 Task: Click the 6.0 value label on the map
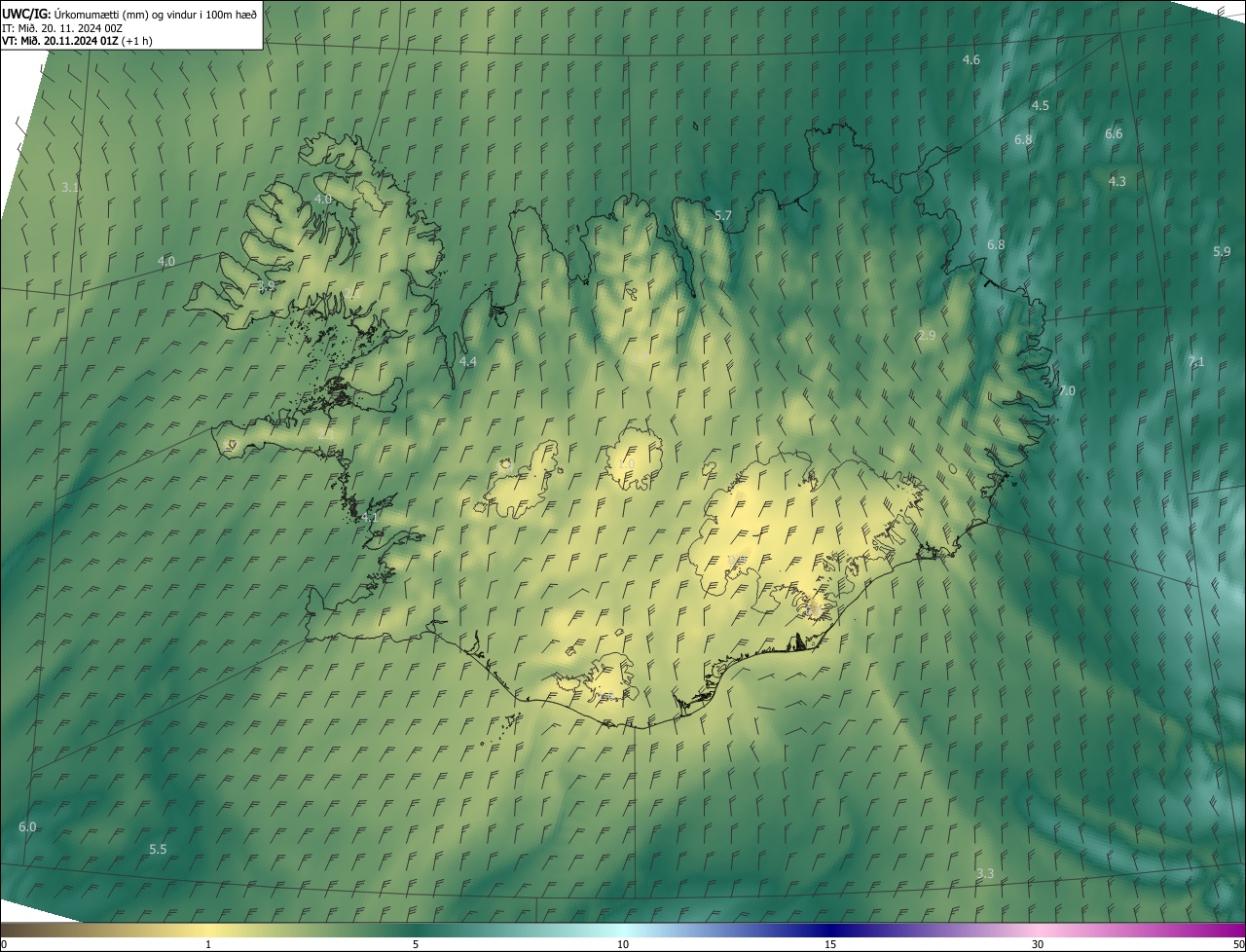pos(27,827)
